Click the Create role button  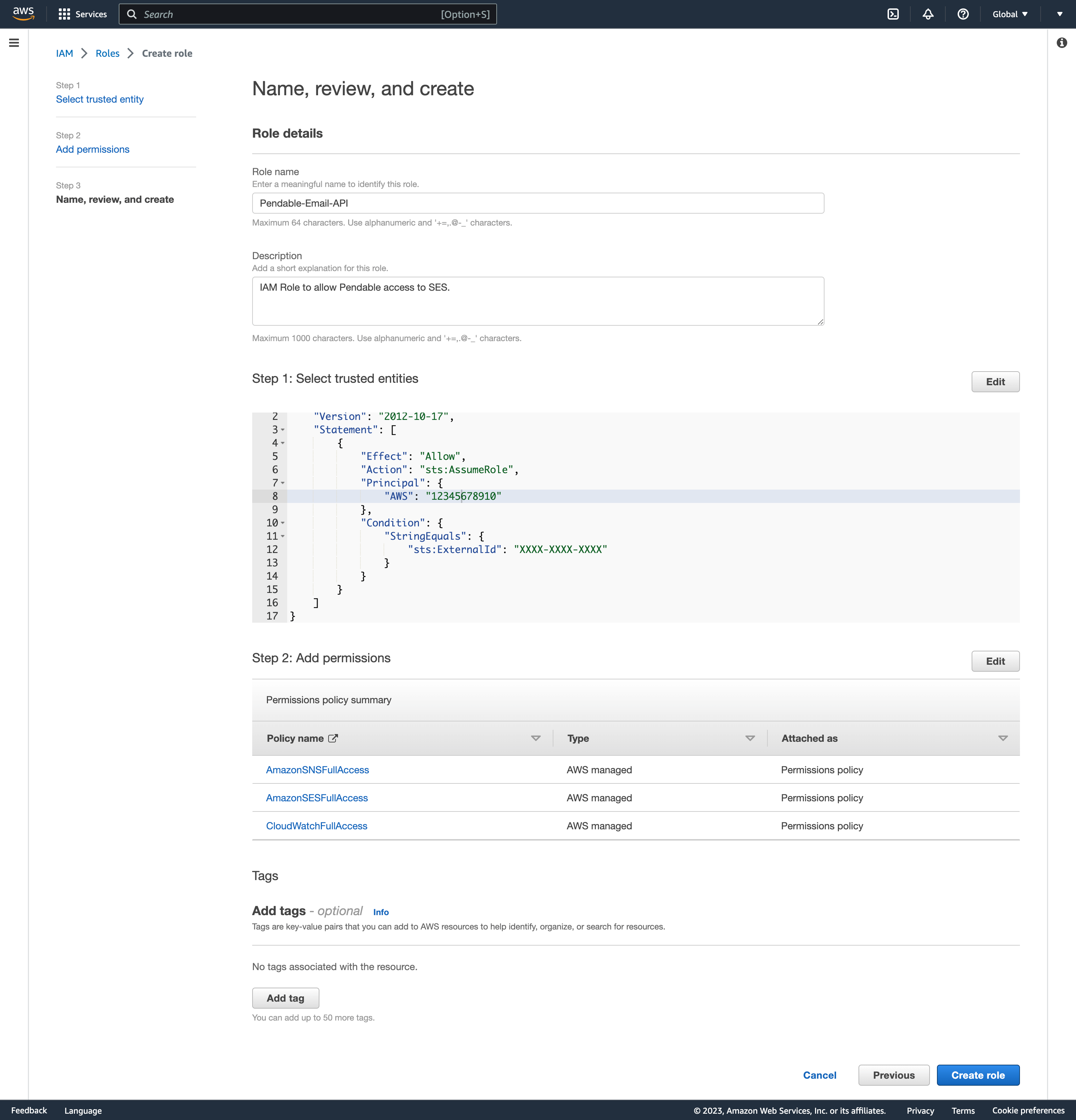[978, 1075]
